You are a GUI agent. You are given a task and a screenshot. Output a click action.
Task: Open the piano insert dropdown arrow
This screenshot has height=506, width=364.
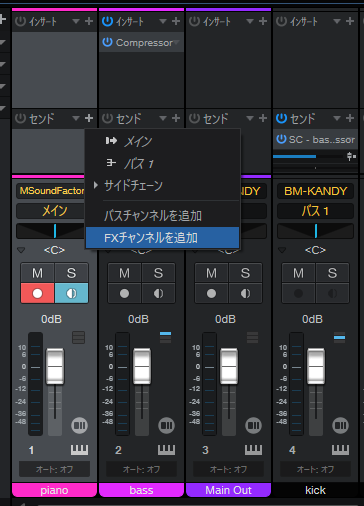coord(76,21)
